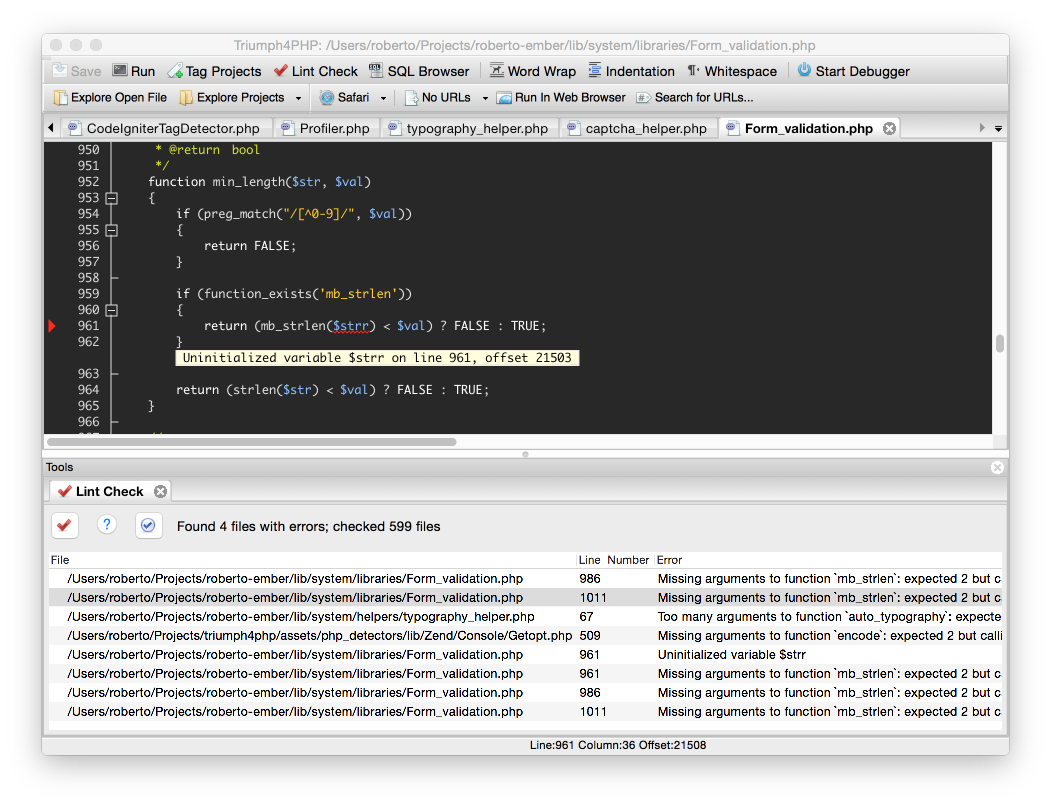This screenshot has width=1051, height=805.
Task: Click the editor horizontal scrollbar
Action: 252,442
